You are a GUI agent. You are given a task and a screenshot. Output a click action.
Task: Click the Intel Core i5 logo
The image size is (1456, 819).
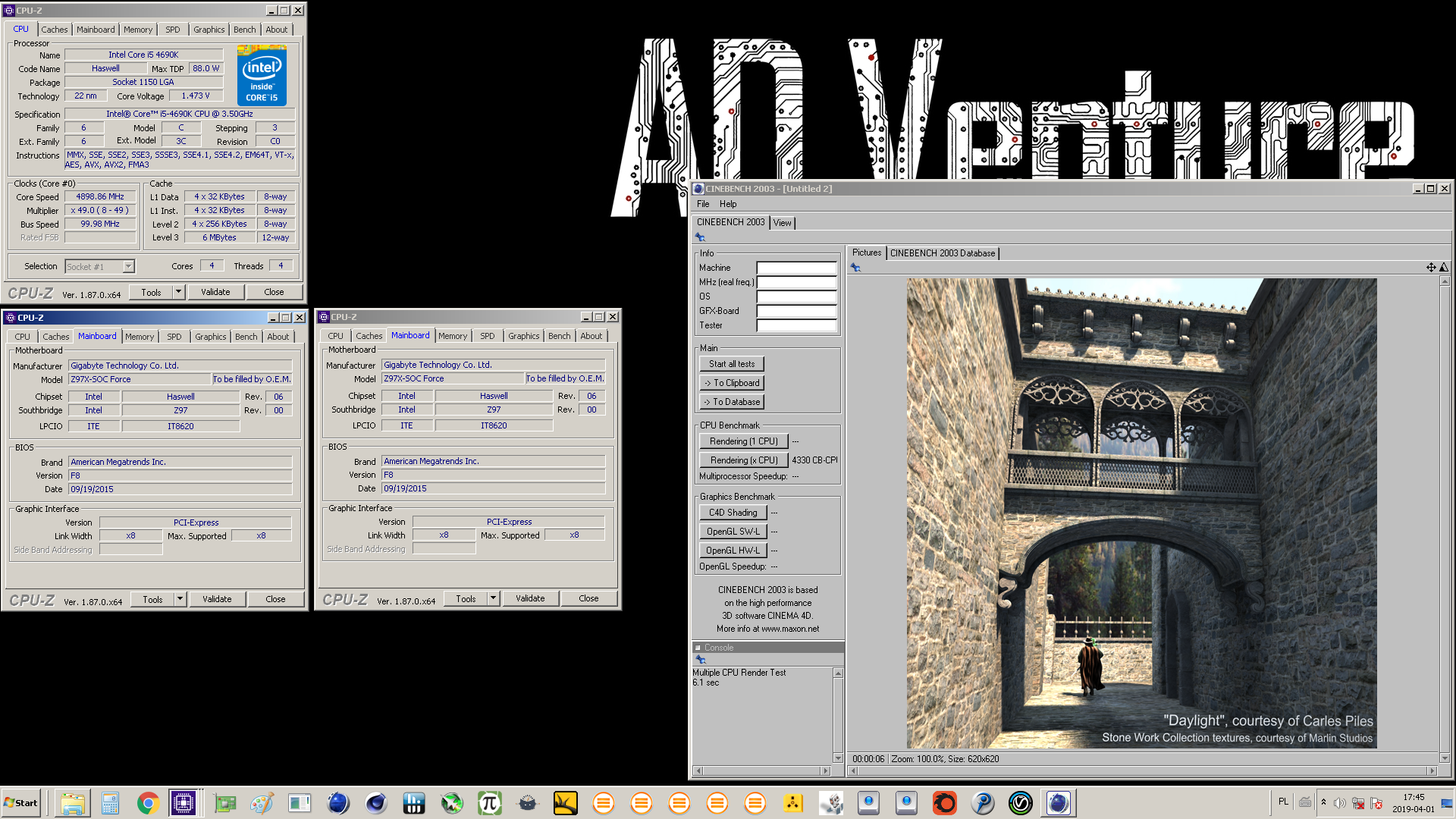262,75
